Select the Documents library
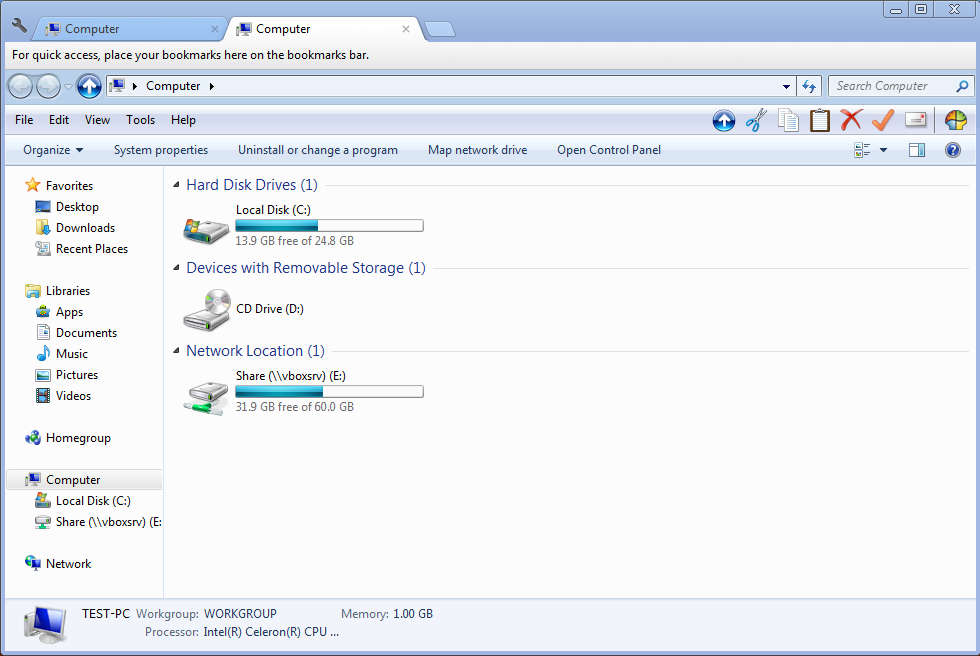The height and width of the screenshot is (656, 980). (x=86, y=332)
